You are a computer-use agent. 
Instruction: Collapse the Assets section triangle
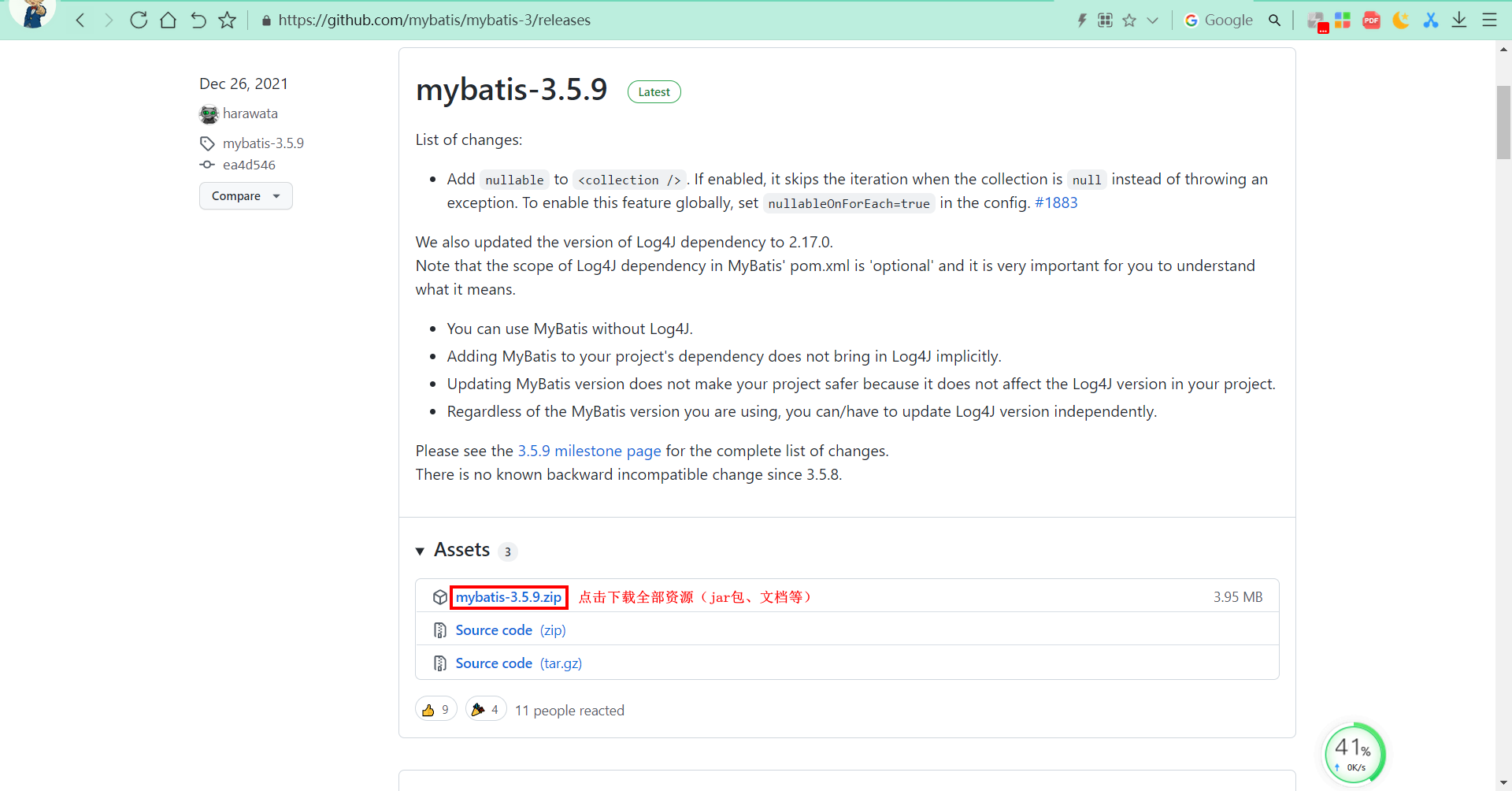(421, 551)
